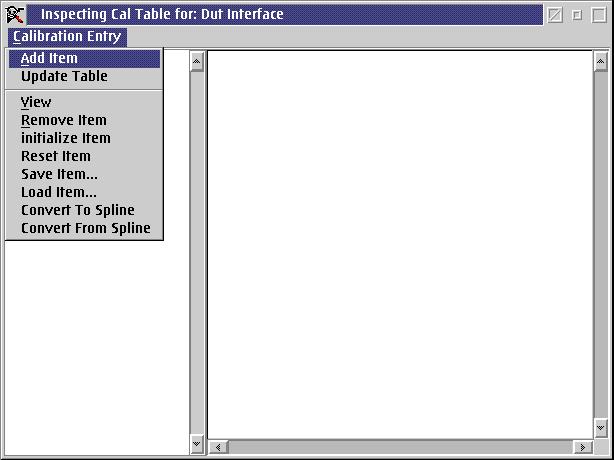Click up arrow of right pane scrollbar
The width and height of the screenshot is (614, 460).
point(601,62)
